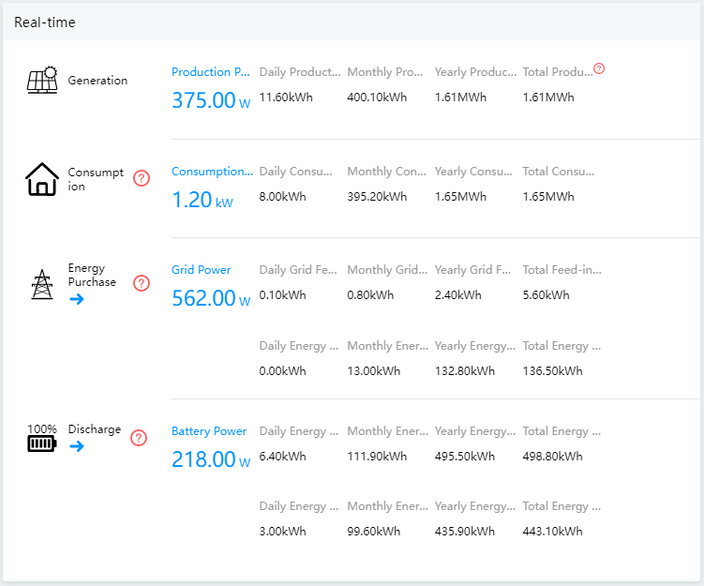
Task: Click the 562.00 W grid power value
Action: pyautogui.click(x=211, y=298)
